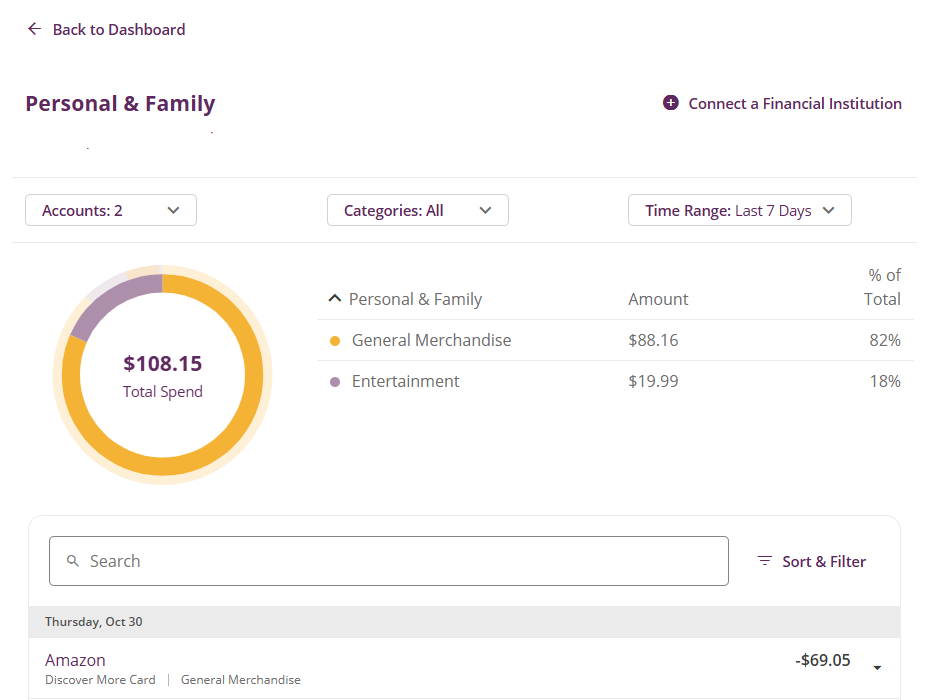
Task: Open the Categories: All dropdown
Action: [x=417, y=210]
